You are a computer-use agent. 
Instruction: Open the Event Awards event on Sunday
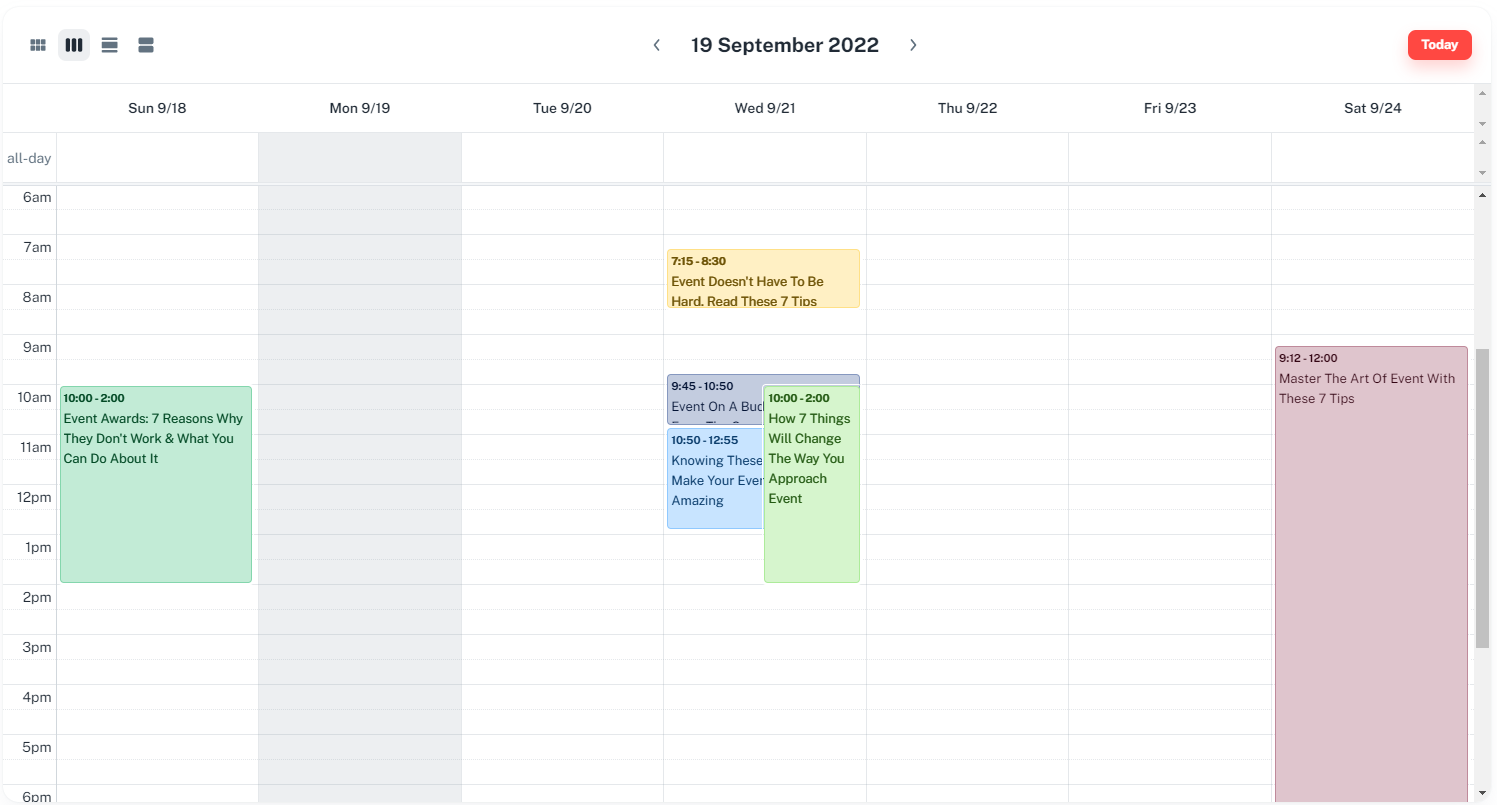click(x=156, y=484)
